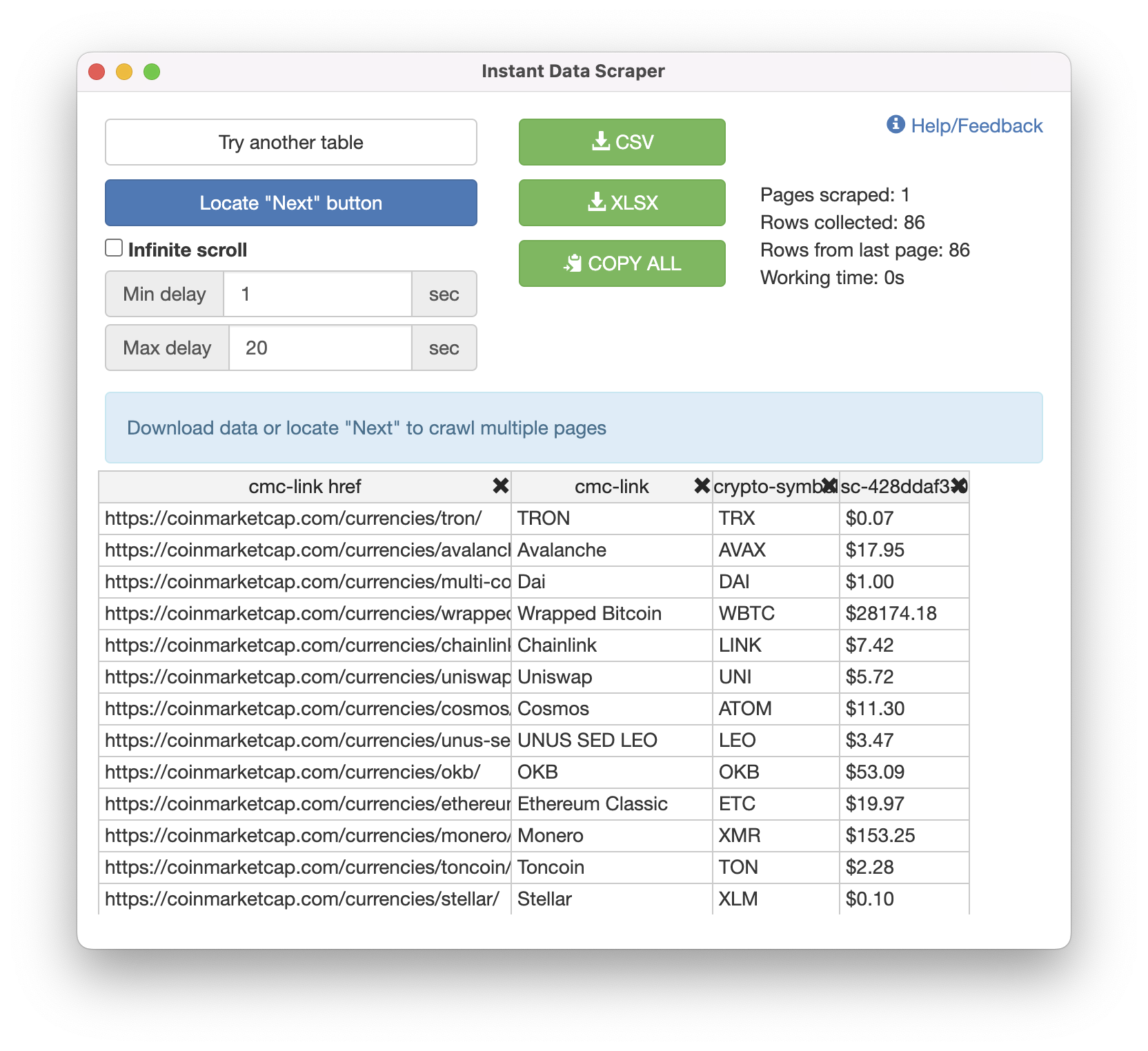Image resolution: width=1148 pixels, height=1051 pixels.
Task: Click the crawl multiple pages info banner
Action: click(573, 428)
